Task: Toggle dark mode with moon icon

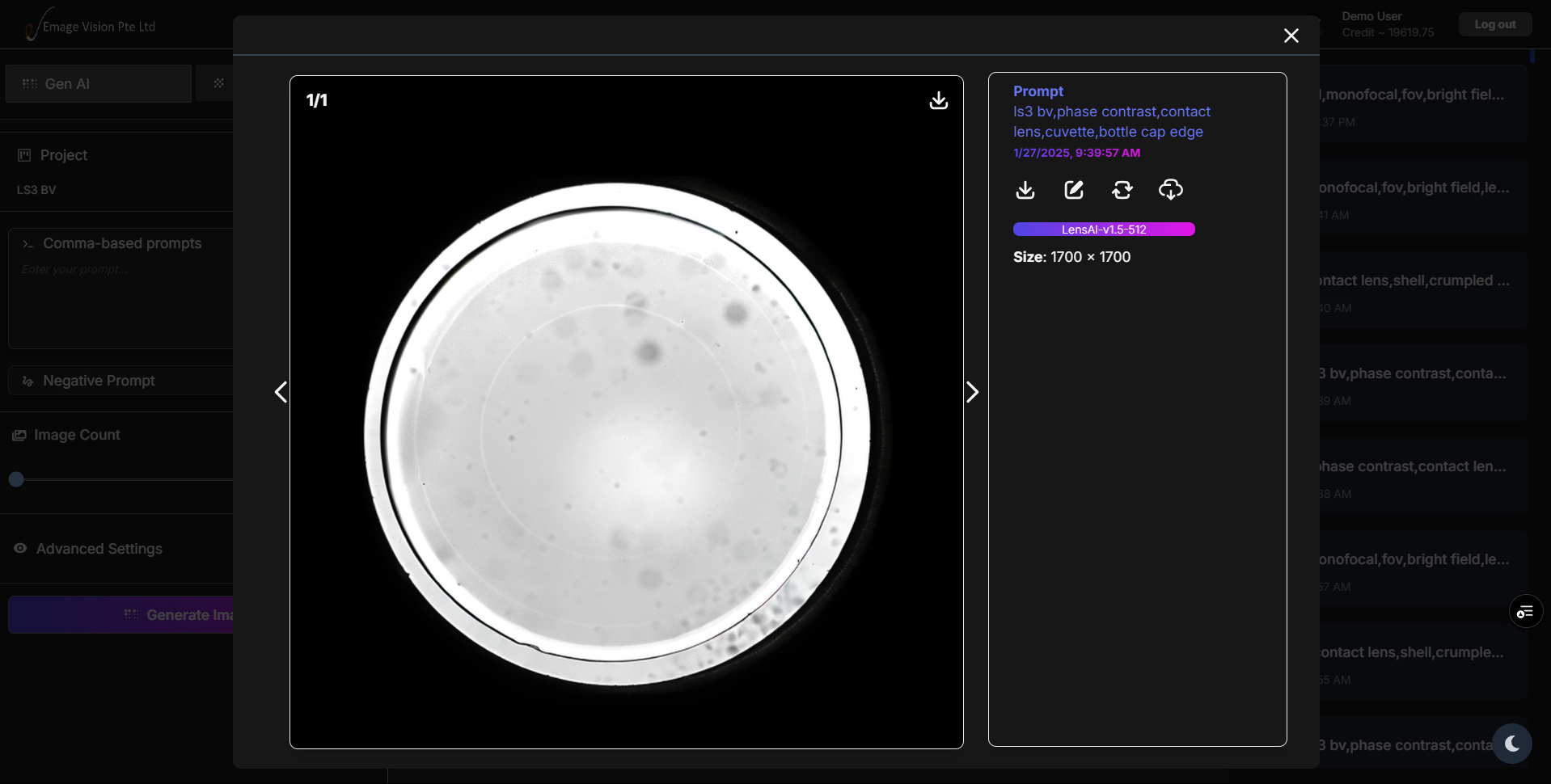Action: [x=1511, y=744]
